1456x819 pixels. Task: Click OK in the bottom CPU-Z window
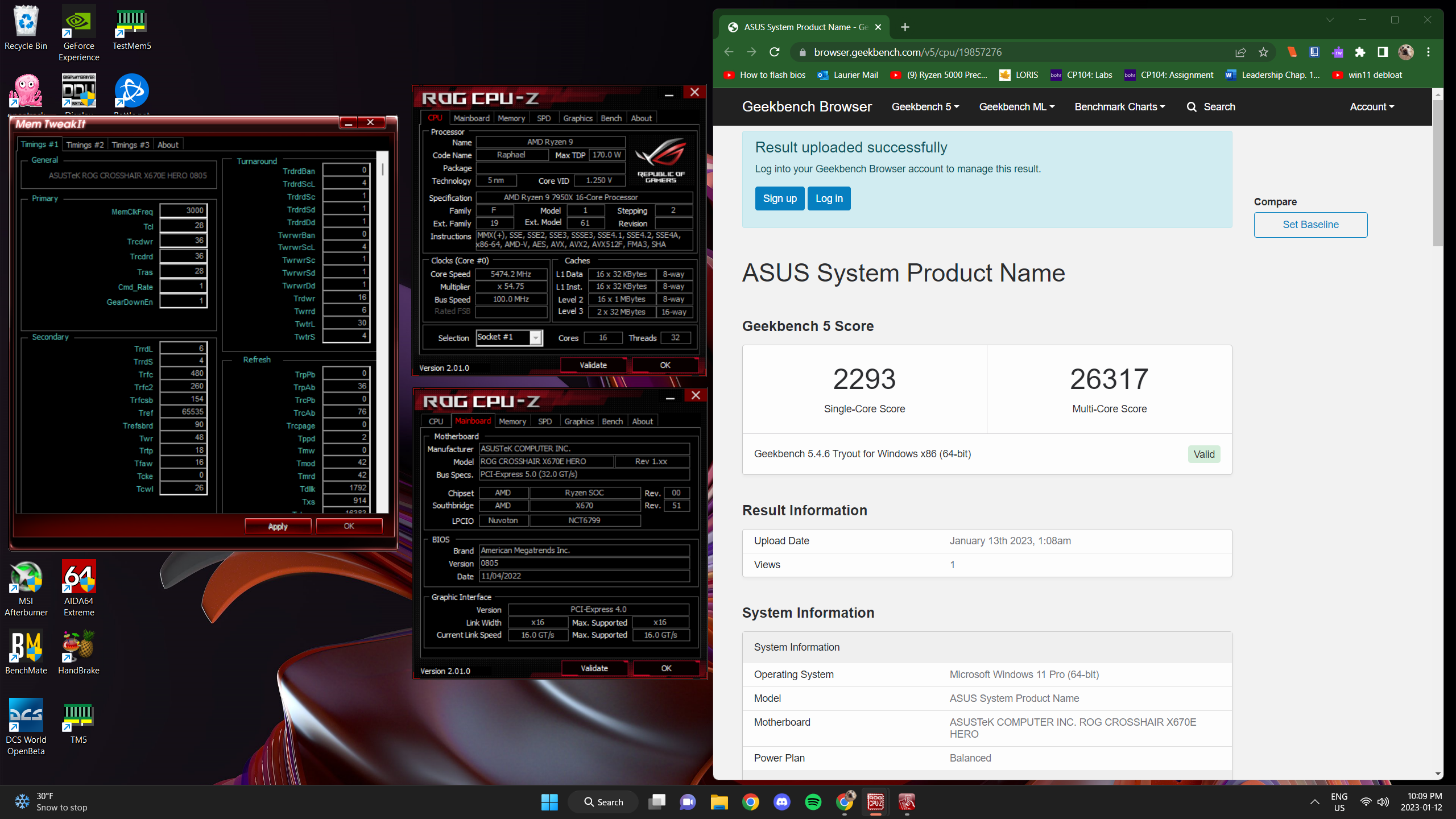point(666,668)
